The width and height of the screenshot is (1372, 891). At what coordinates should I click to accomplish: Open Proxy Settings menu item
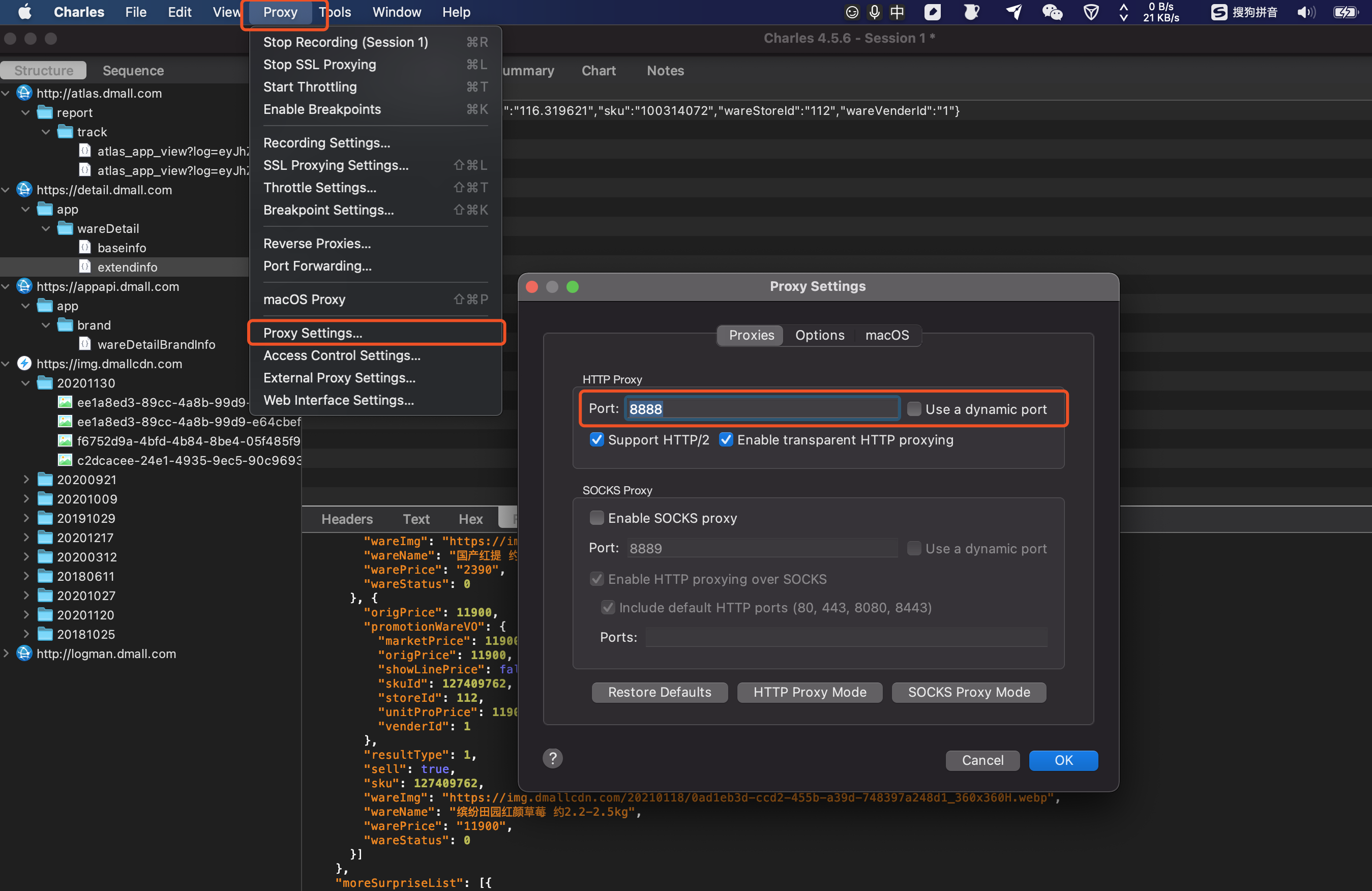point(313,333)
